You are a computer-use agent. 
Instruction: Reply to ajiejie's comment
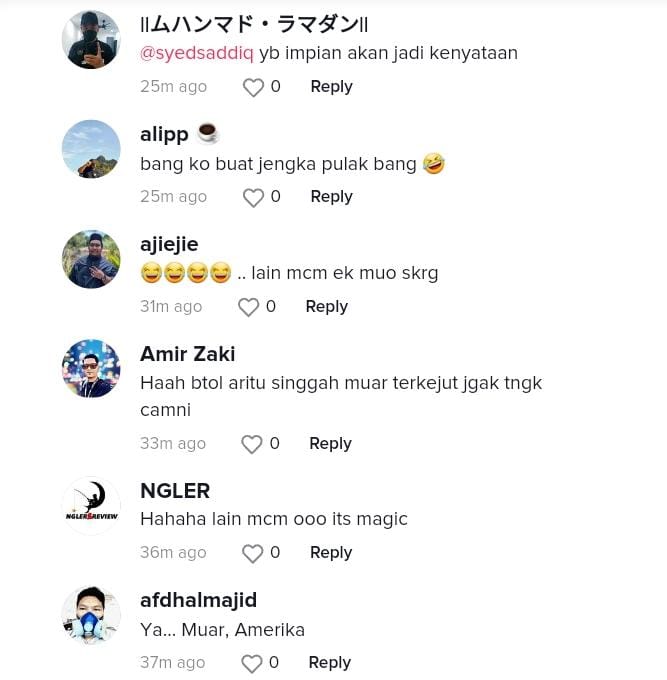(x=326, y=307)
